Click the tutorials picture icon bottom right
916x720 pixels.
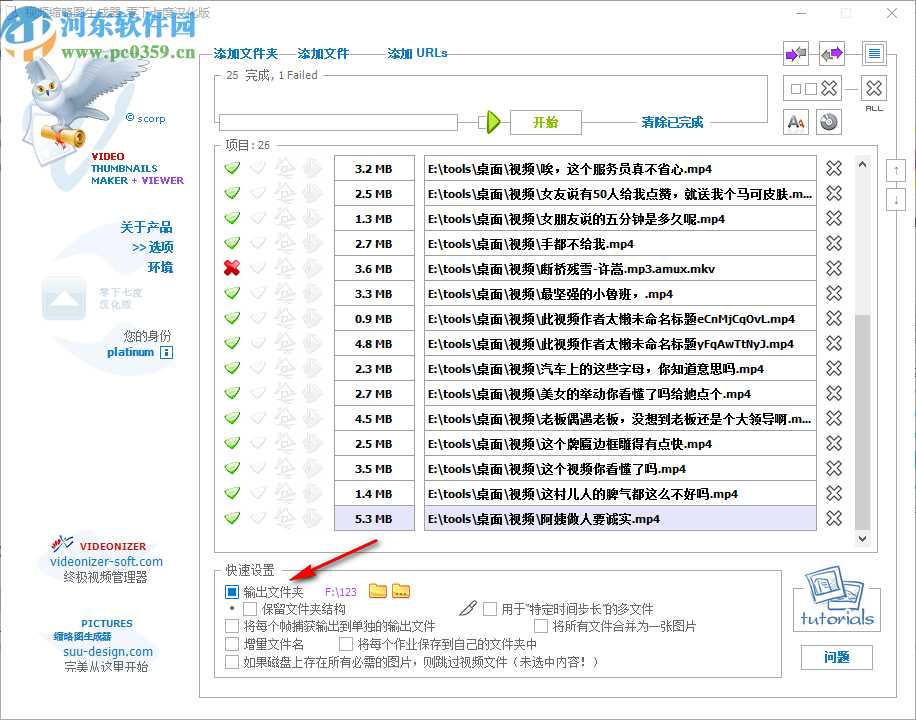point(836,595)
